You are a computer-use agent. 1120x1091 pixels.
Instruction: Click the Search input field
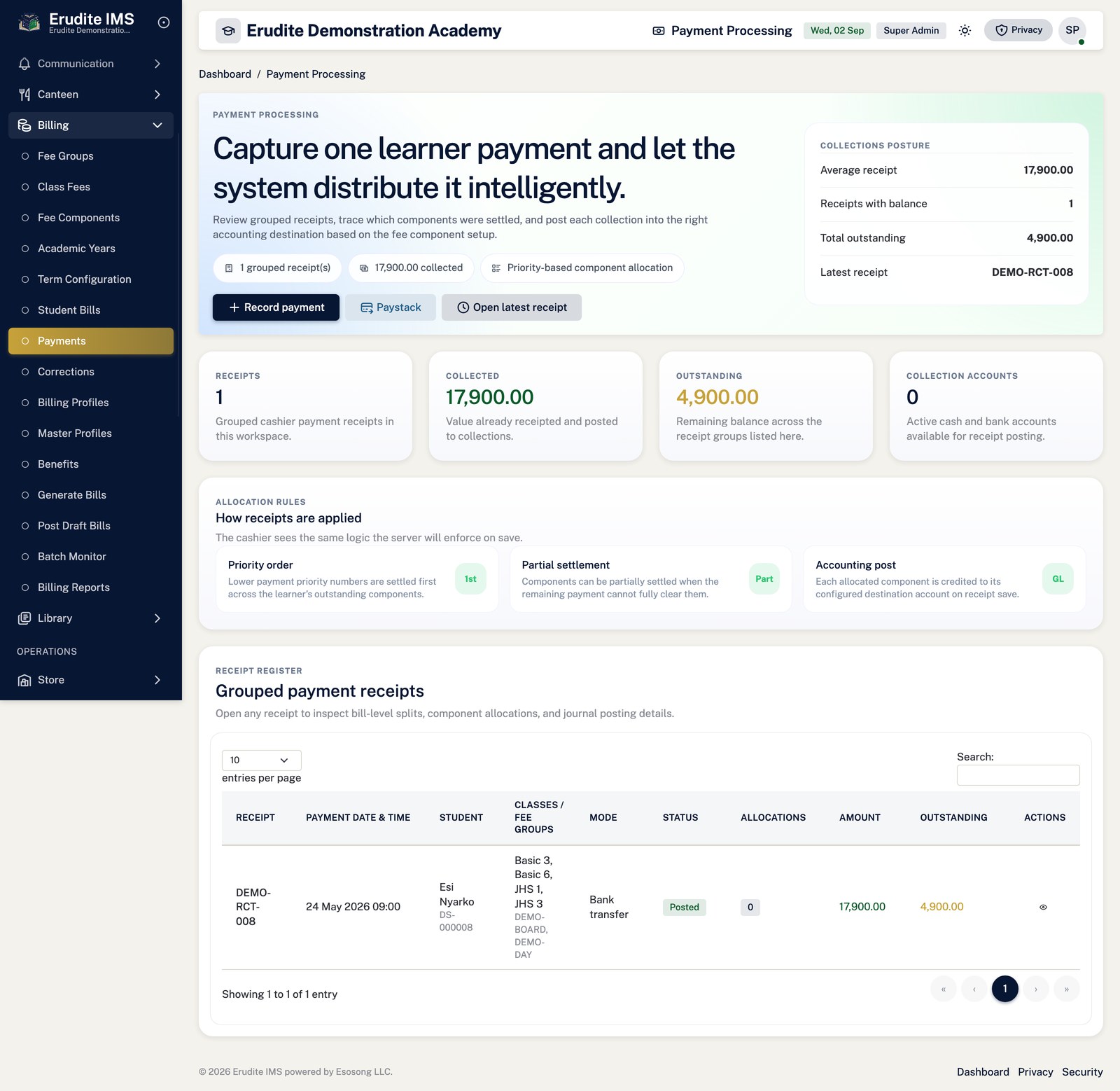point(1018,775)
